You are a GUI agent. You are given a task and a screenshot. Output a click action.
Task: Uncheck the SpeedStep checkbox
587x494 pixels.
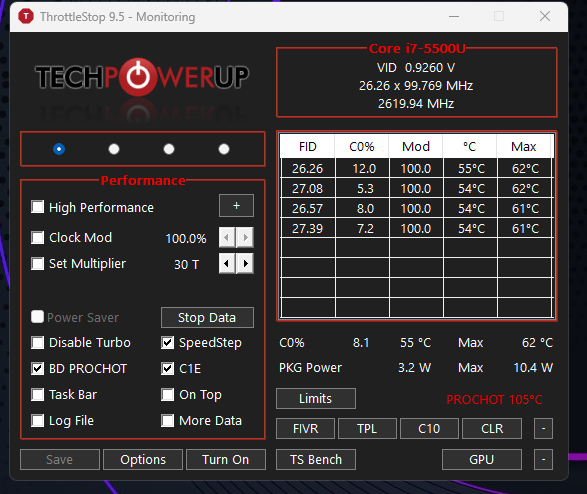pyautogui.click(x=167, y=342)
